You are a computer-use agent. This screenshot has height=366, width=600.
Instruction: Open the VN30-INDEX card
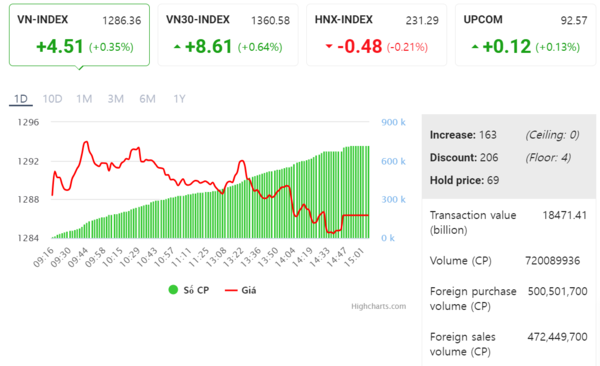(x=228, y=35)
